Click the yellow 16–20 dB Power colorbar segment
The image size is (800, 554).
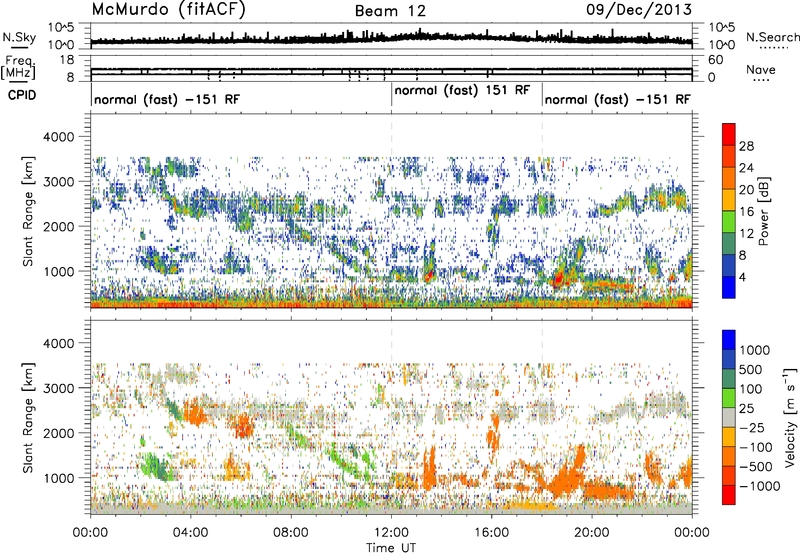coord(729,200)
